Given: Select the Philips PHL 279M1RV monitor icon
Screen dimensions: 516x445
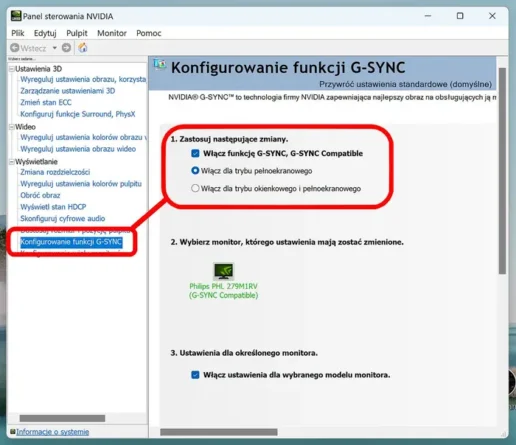Looking at the screenshot, I should tap(224, 271).
